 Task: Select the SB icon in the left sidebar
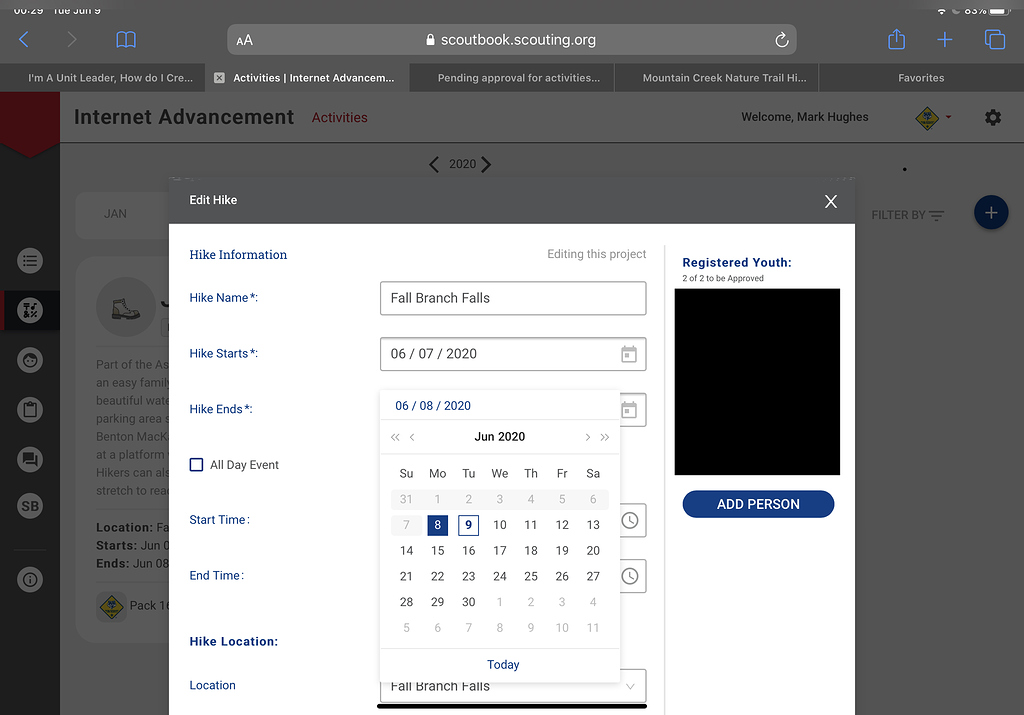point(30,506)
